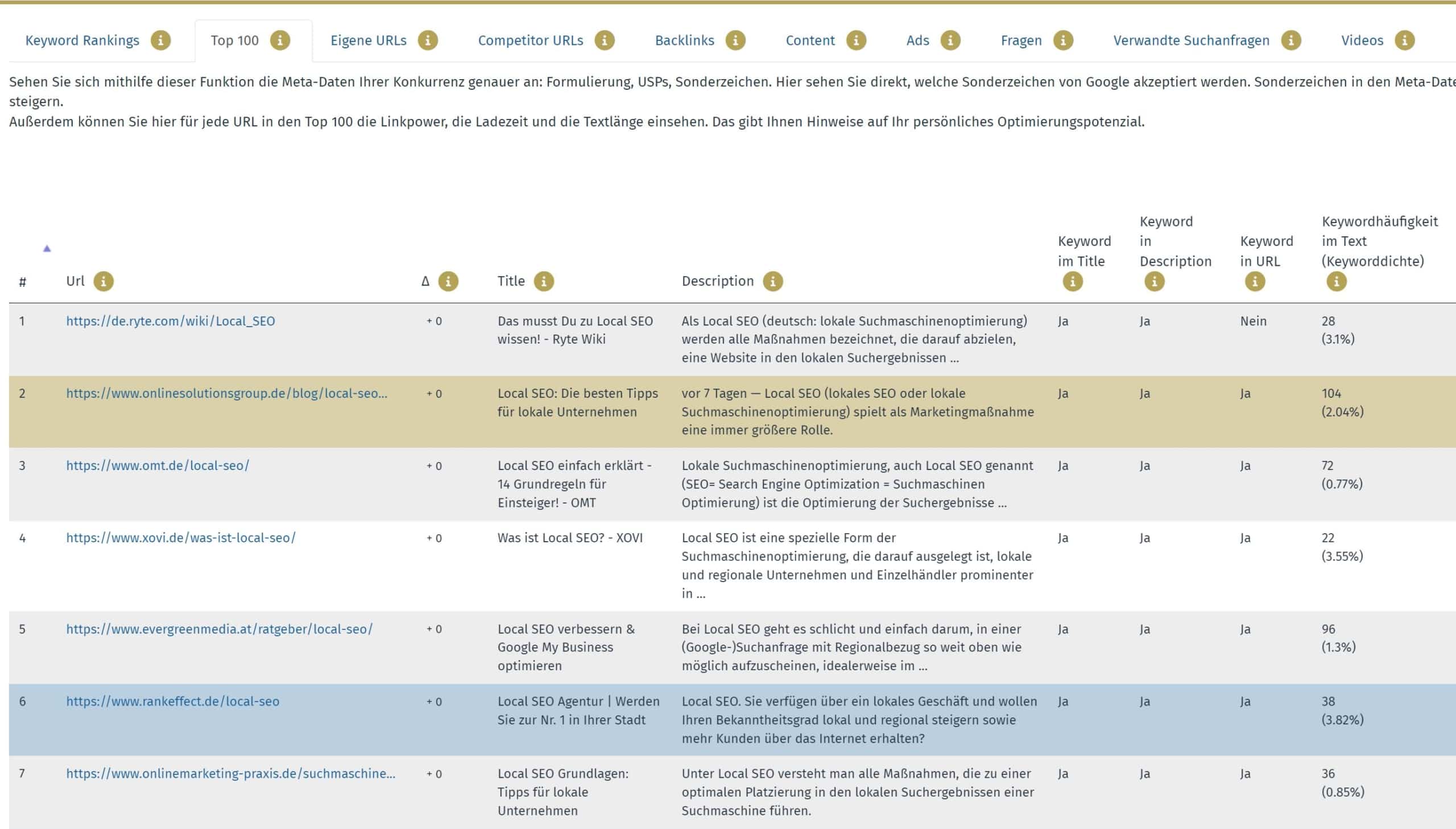Click keyword count '22 (3.55%)'

[1342, 547]
